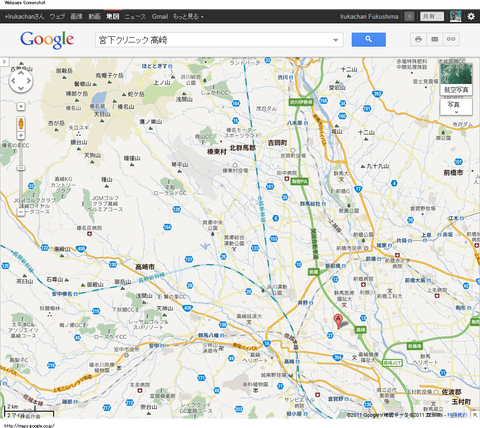Click the 群馬総社 station label
This screenshot has width=480, height=428.
(x=310, y=203)
